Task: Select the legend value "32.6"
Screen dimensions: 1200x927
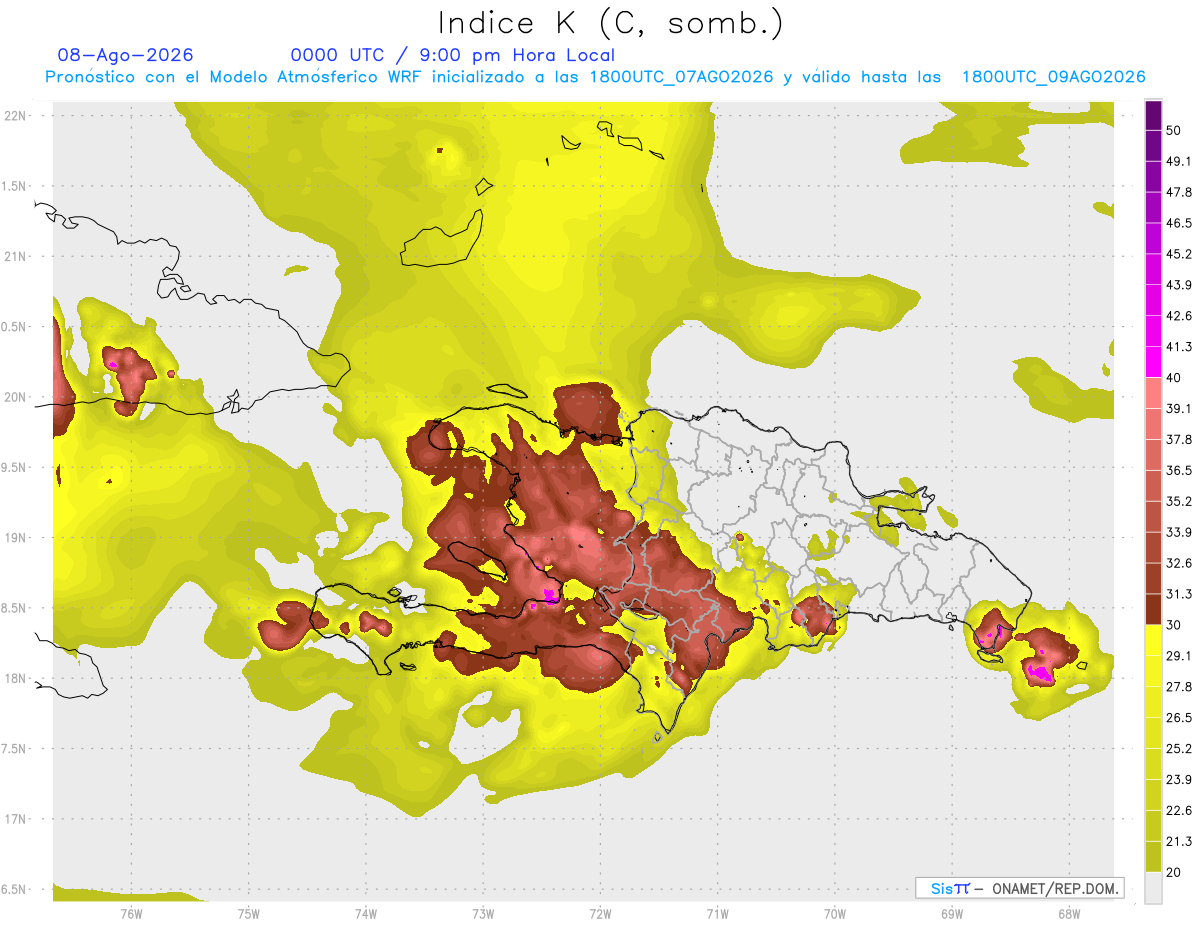Action: (1178, 563)
